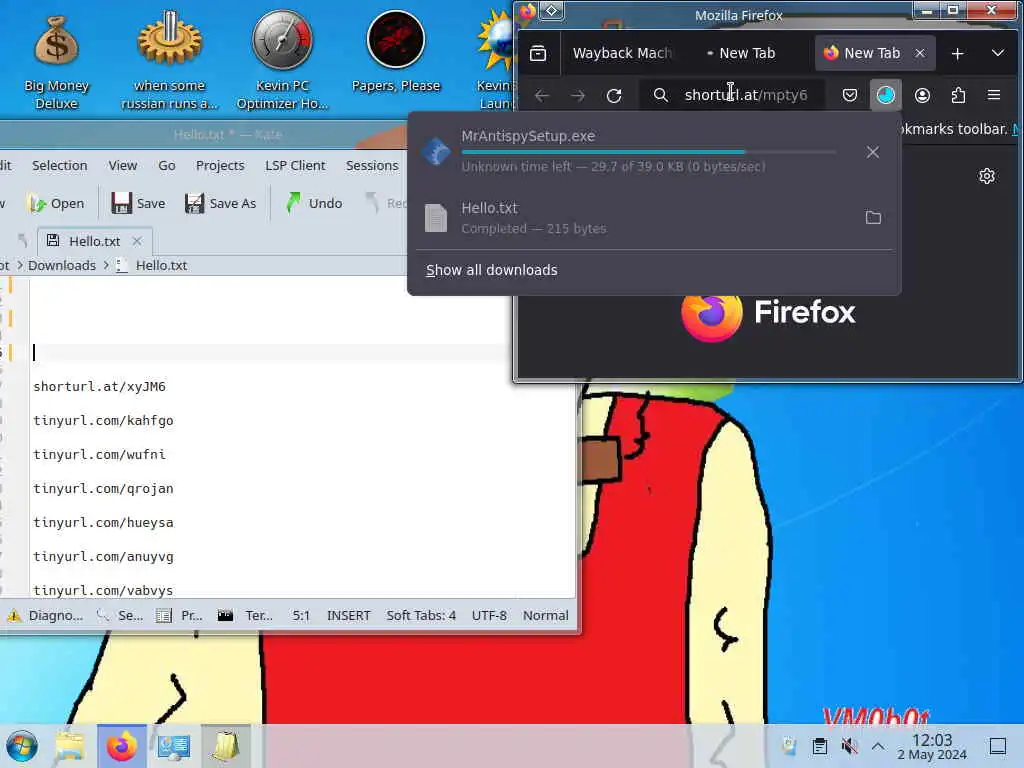Click the 5:1 cursor position indicator
This screenshot has height=768, width=1024.
click(301, 615)
